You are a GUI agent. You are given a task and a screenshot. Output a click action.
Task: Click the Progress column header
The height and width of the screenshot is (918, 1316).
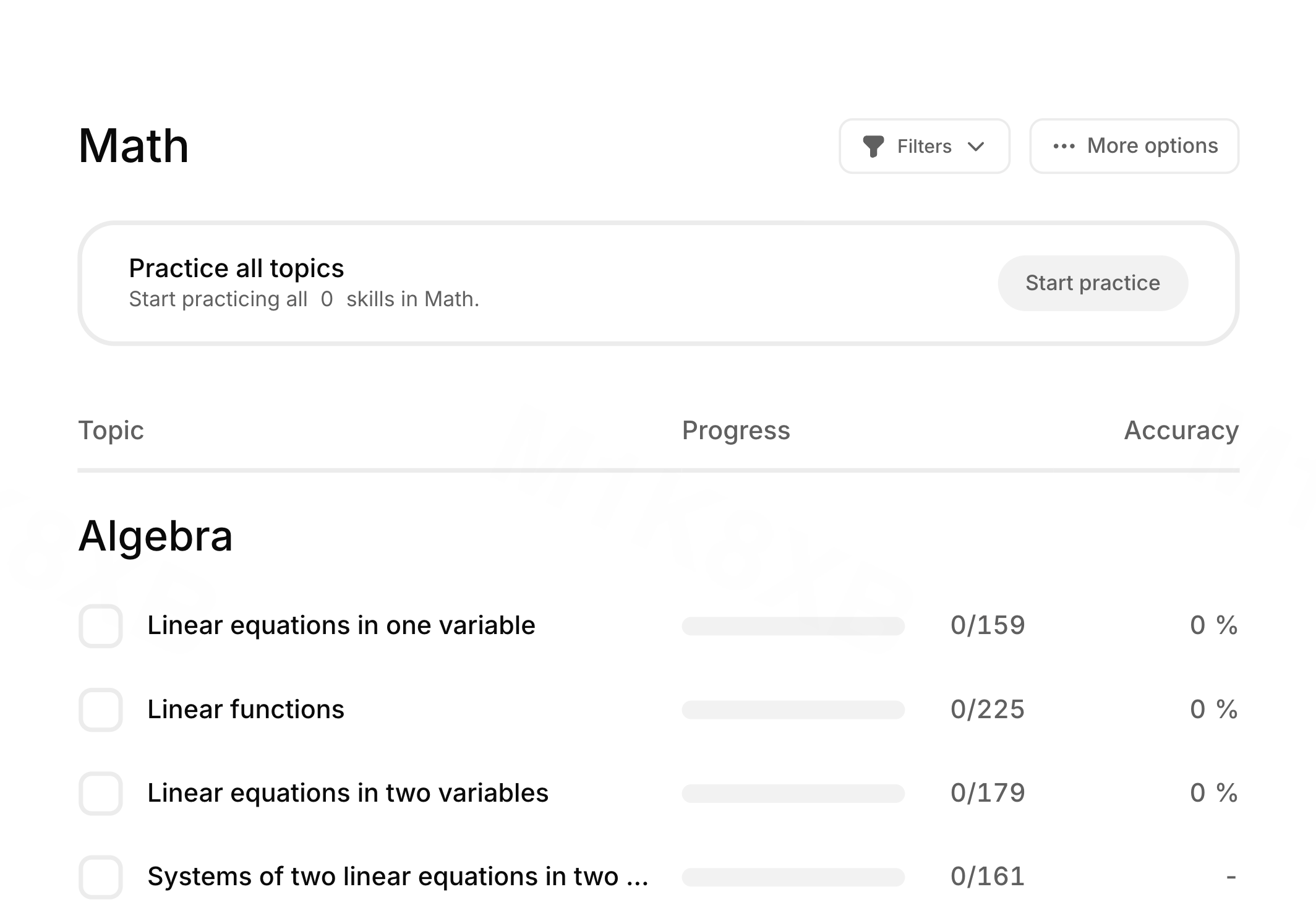736,430
